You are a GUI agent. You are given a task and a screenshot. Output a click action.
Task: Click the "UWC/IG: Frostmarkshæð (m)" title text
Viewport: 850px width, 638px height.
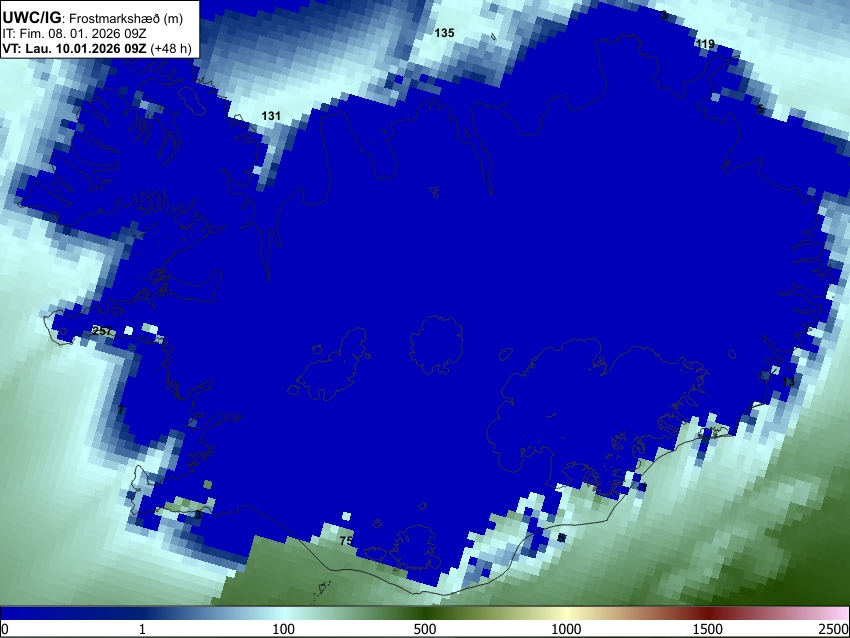[93, 17]
